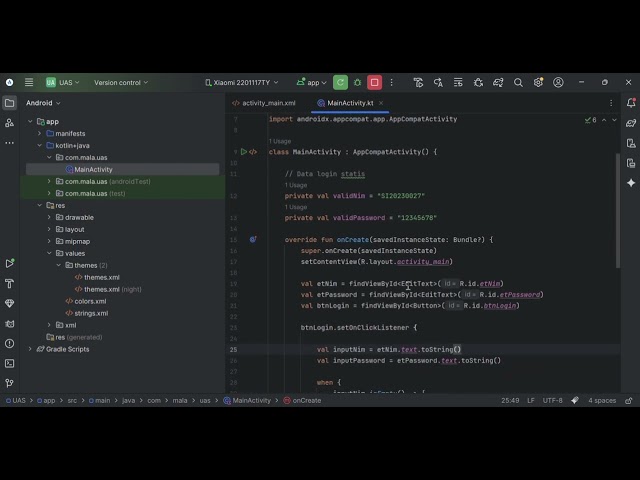This screenshot has height=480, width=640.
Task: Open Resource Manager sidebar icon
Action: [9, 123]
